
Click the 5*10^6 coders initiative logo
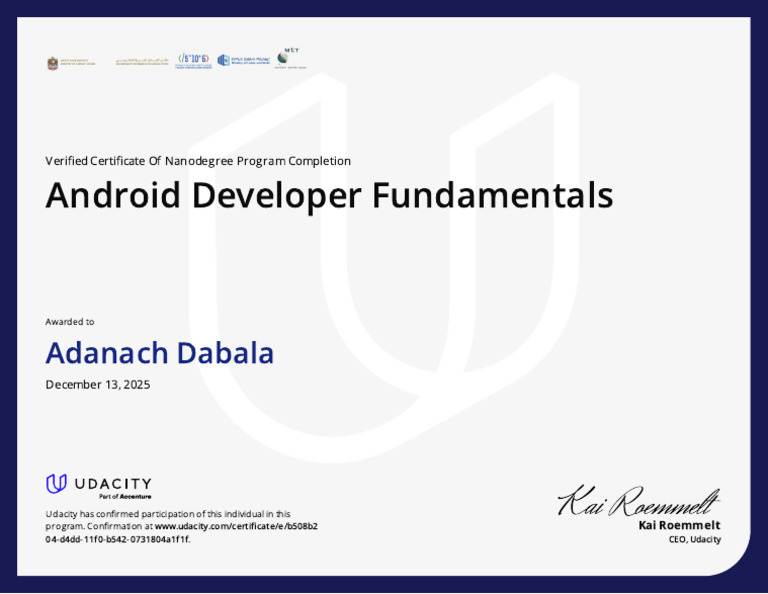(x=193, y=61)
